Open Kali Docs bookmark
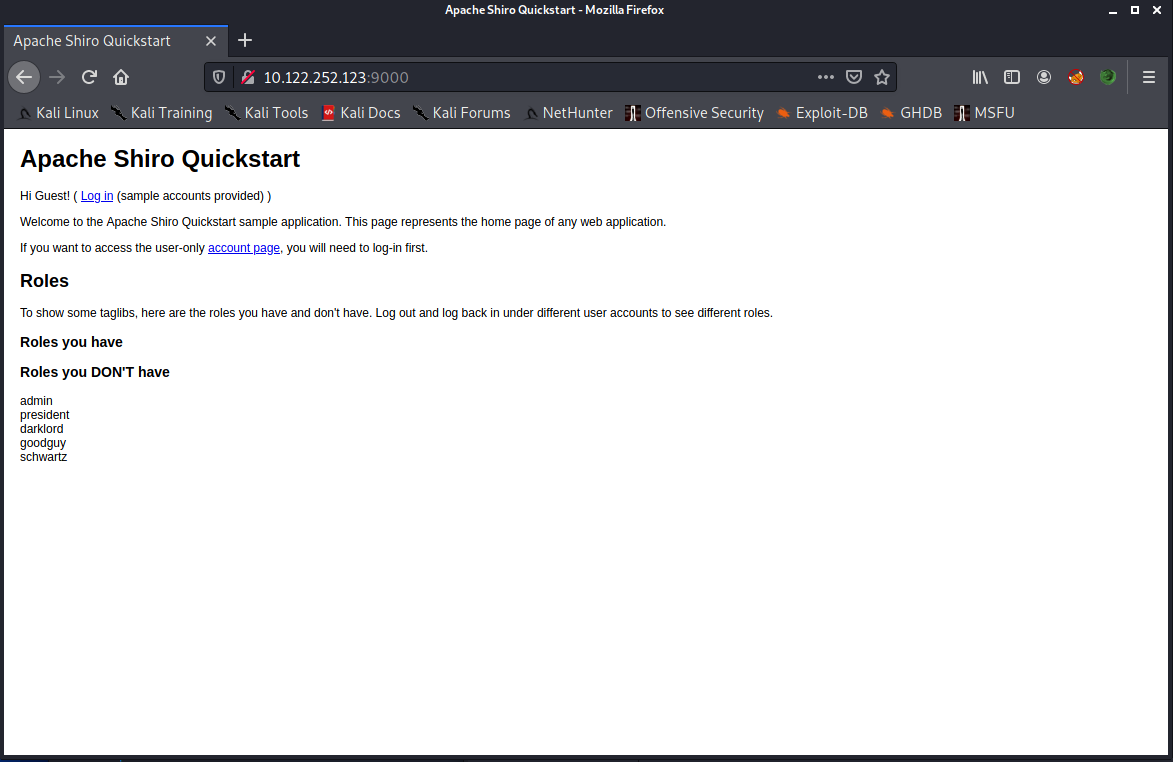Image resolution: width=1173 pixels, height=762 pixels. coord(361,113)
